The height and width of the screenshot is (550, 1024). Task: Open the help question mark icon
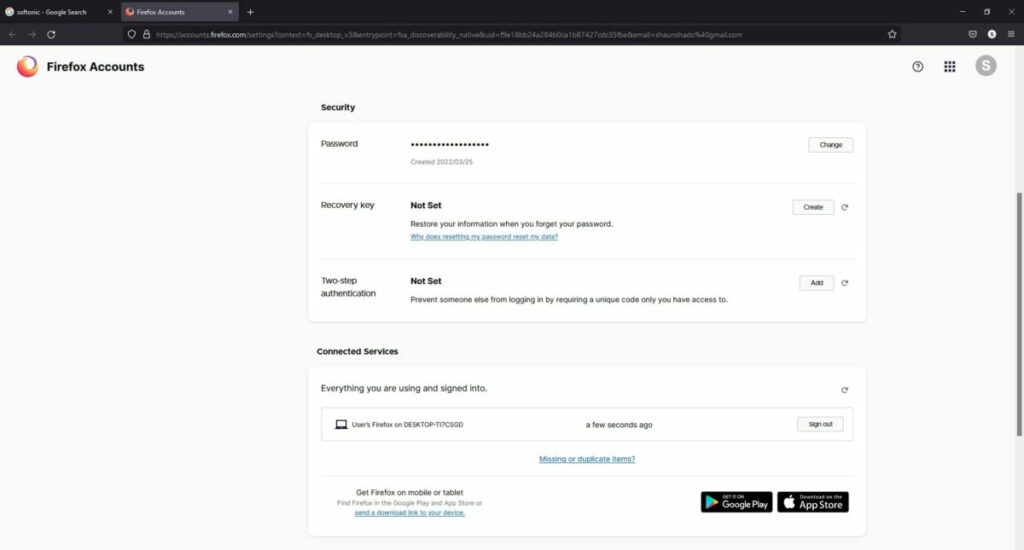coord(918,67)
